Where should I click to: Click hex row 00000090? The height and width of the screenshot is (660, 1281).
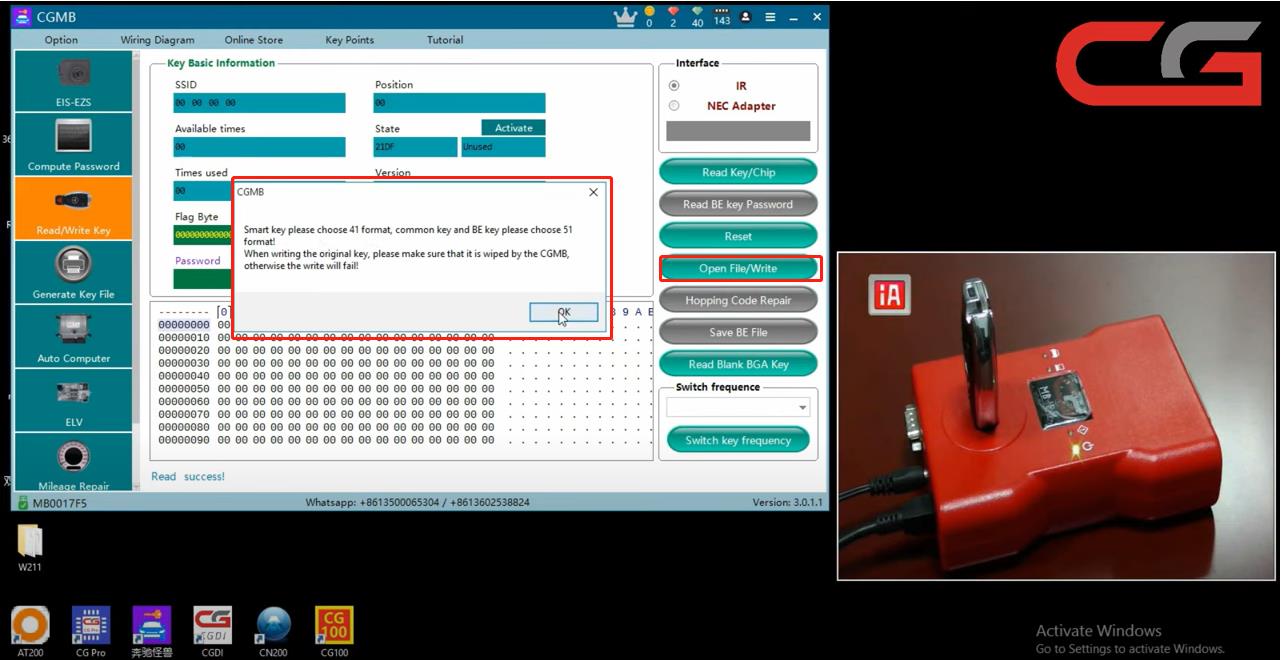(326, 440)
